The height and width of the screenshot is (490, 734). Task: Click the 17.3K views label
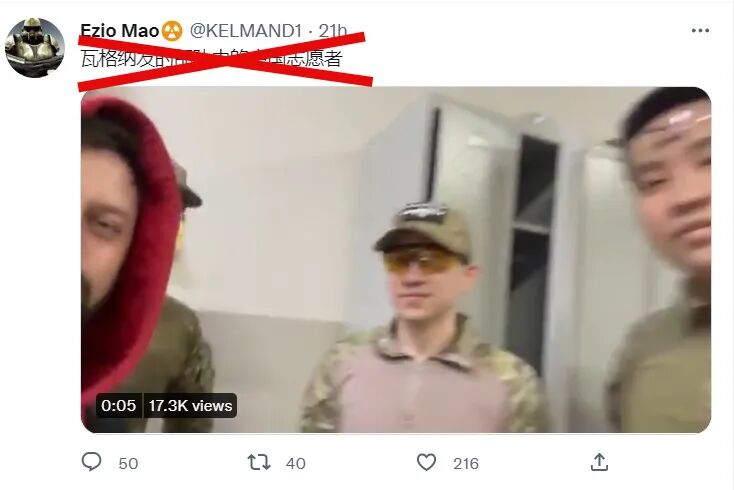(190, 405)
